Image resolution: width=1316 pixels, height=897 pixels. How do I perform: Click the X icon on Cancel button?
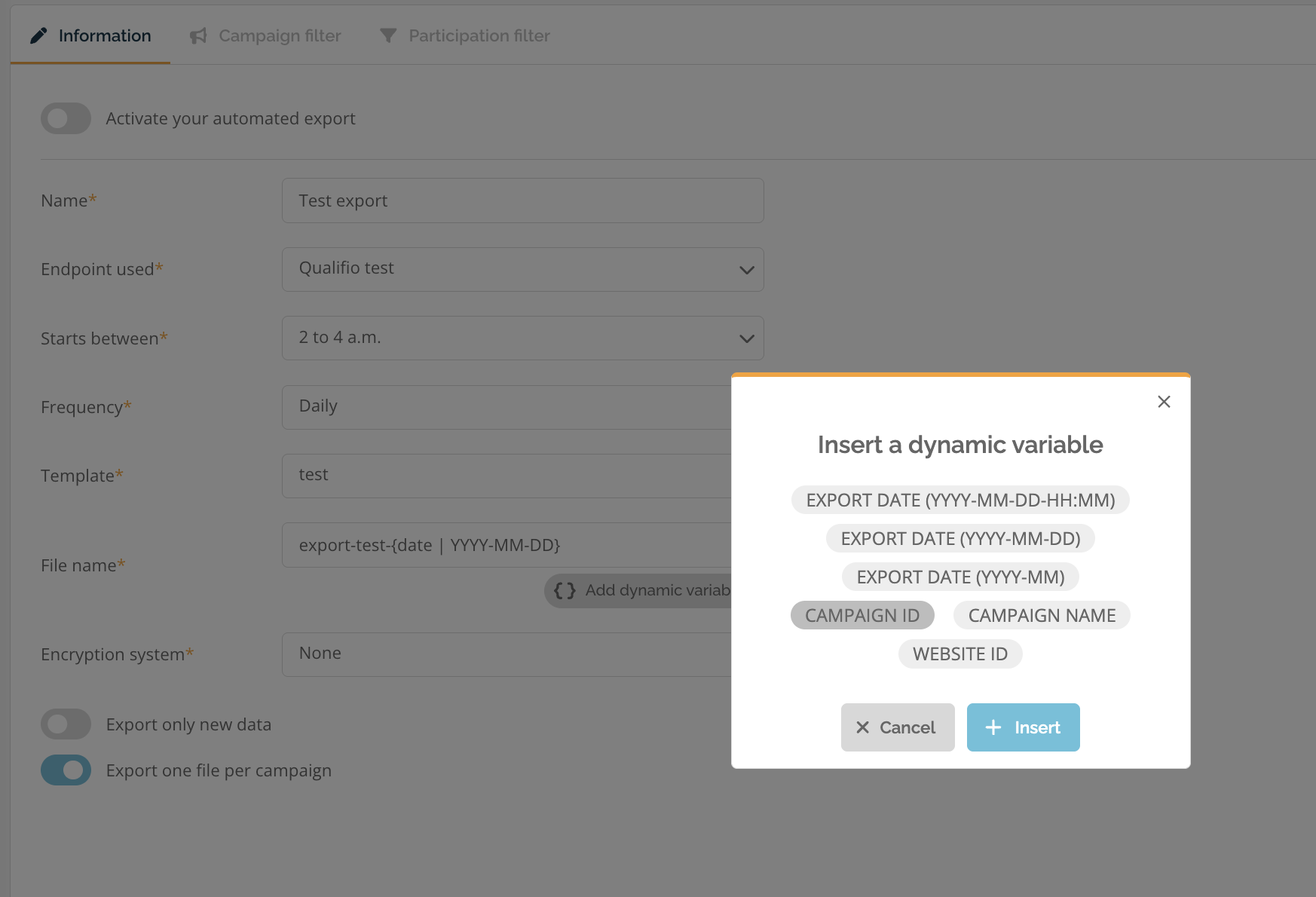(x=863, y=727)
